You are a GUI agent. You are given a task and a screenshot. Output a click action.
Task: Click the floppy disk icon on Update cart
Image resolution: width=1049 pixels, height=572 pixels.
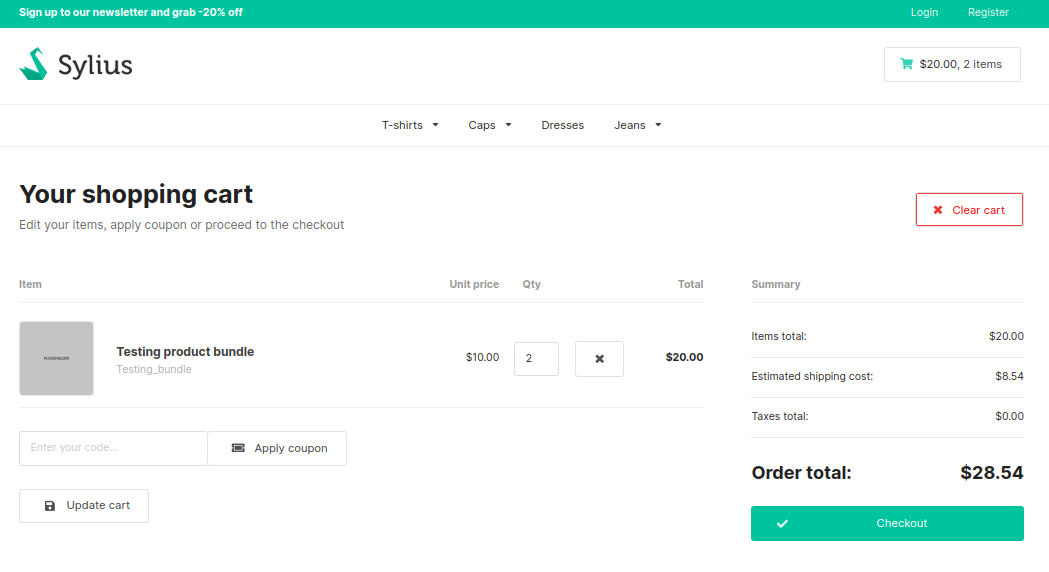click(50, 506)
